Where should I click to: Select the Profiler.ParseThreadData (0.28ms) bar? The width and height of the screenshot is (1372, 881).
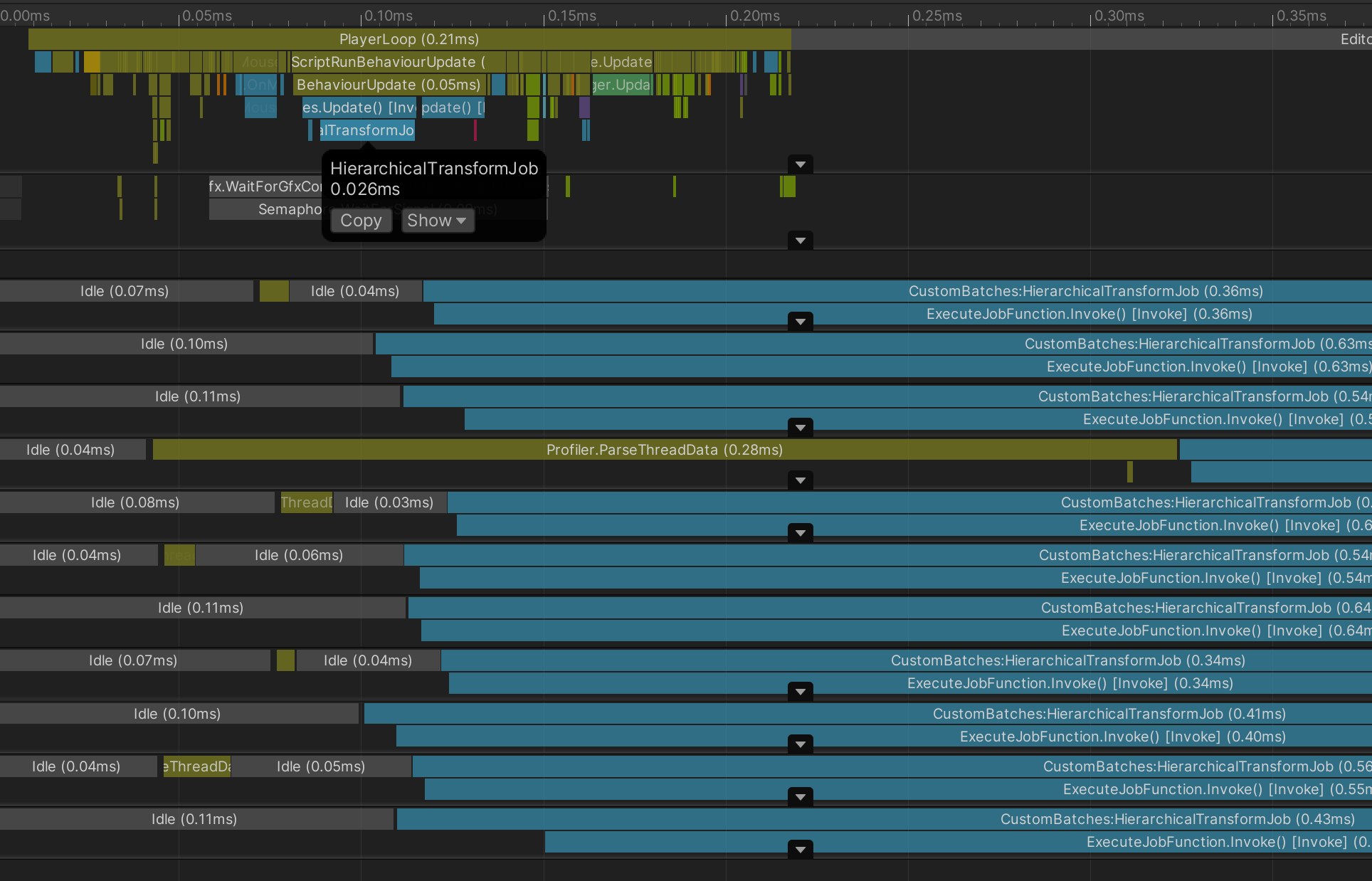[x=664, y=450]
